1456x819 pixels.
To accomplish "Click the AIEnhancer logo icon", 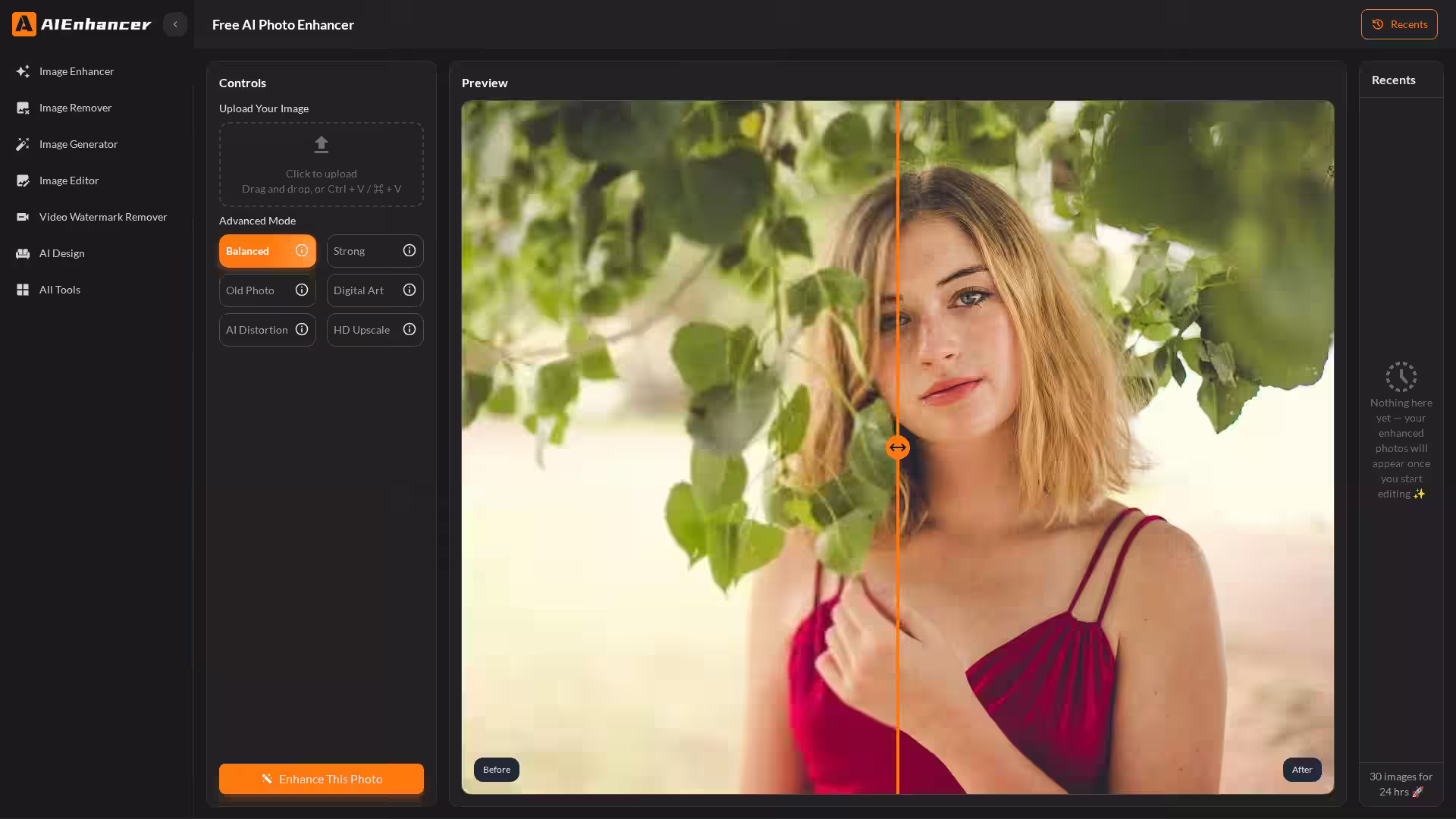I will tap(24, 24).
